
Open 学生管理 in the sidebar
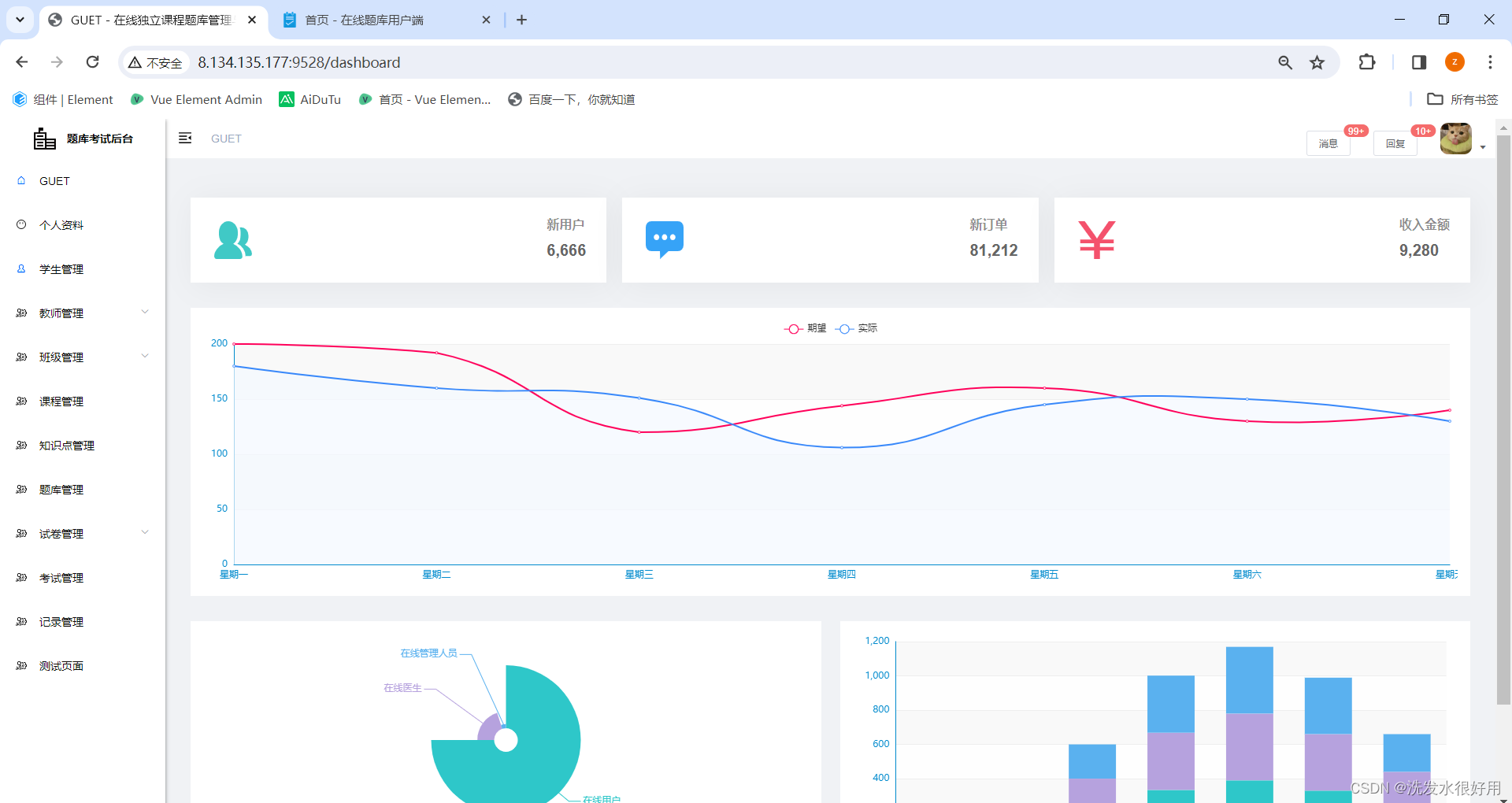(61, 269)
